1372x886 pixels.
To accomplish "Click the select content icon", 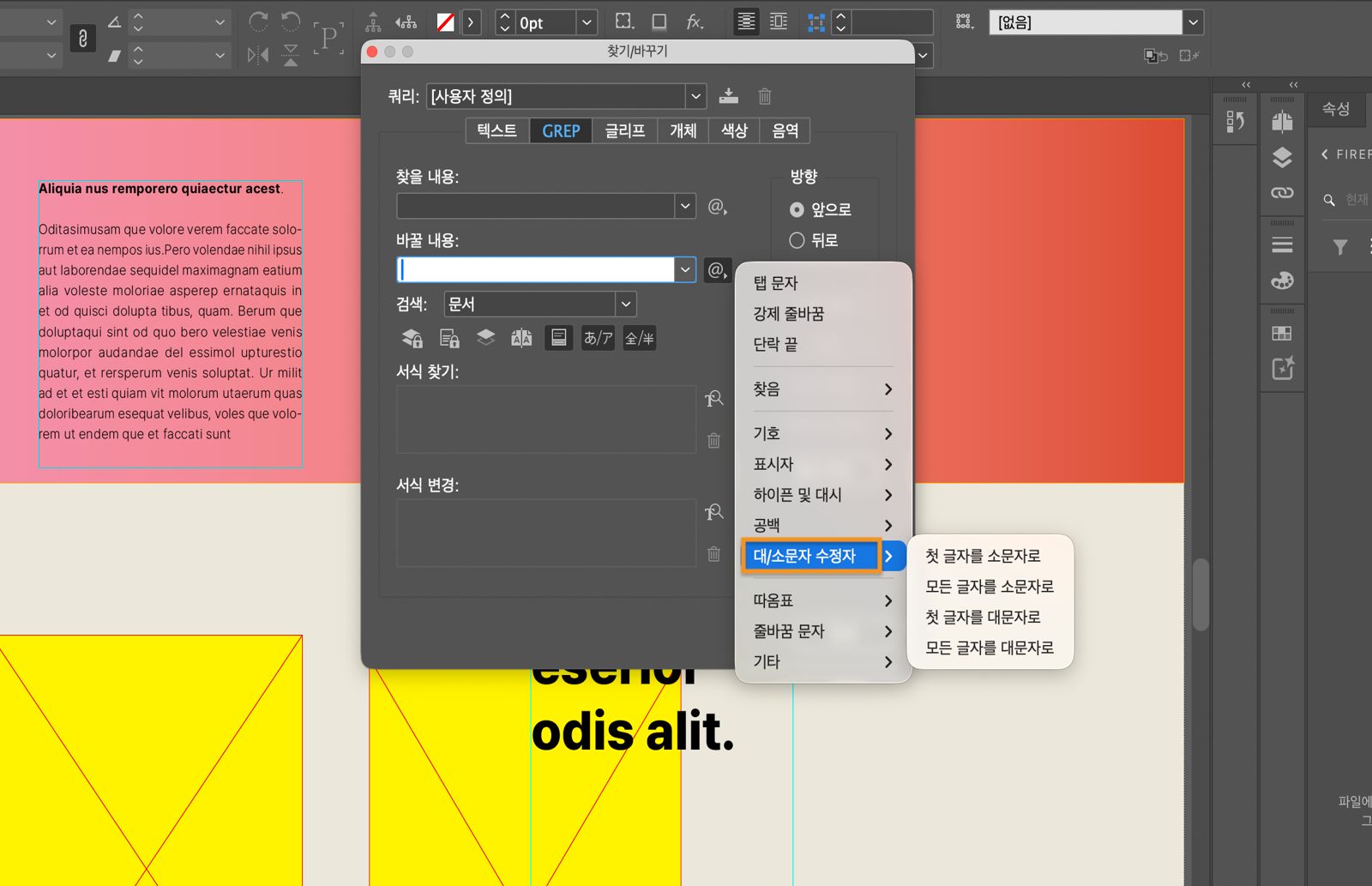I will pos(406,22).
